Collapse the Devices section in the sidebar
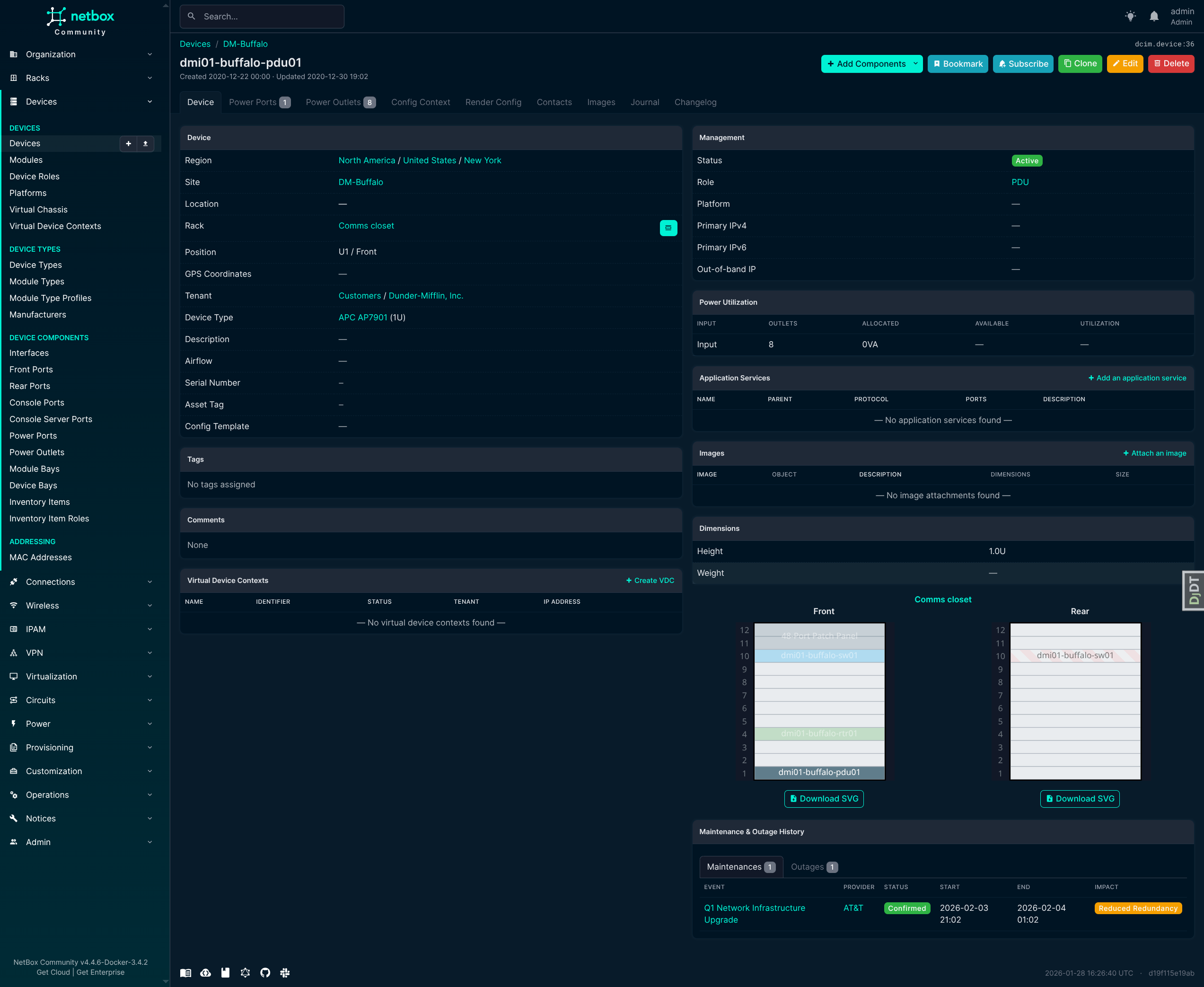The width and height of the screenshot is (1204, 987). click(149, 101)
